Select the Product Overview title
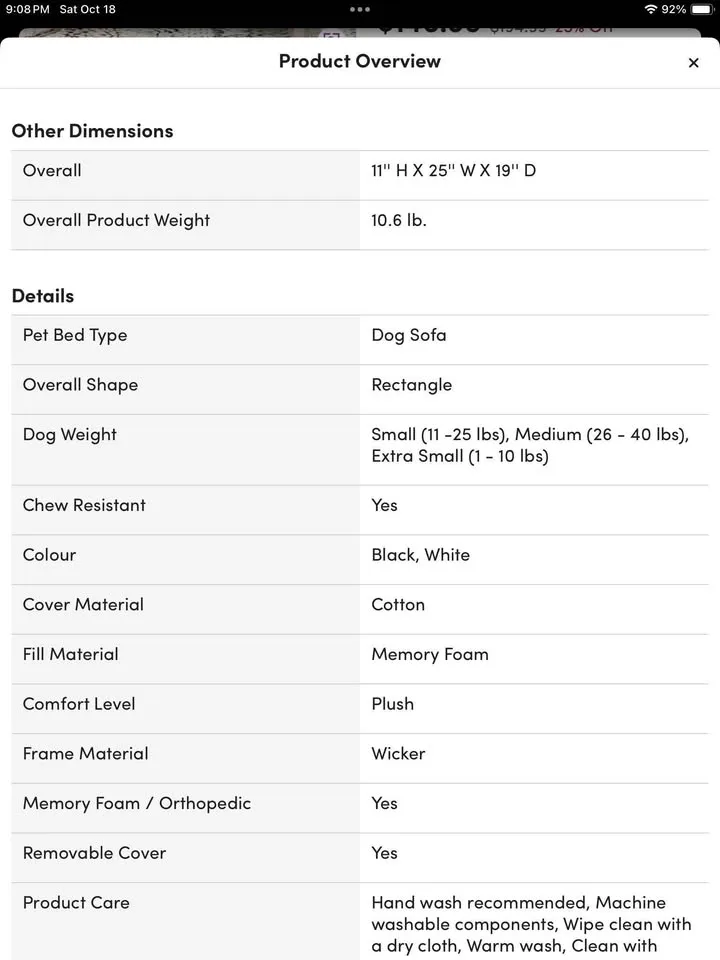720x960 pixels. [x=359, y=61]
